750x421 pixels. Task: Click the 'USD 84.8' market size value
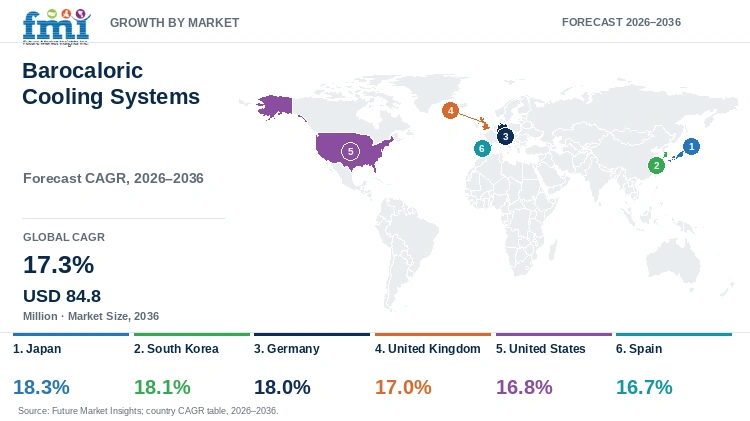(62, 296)
